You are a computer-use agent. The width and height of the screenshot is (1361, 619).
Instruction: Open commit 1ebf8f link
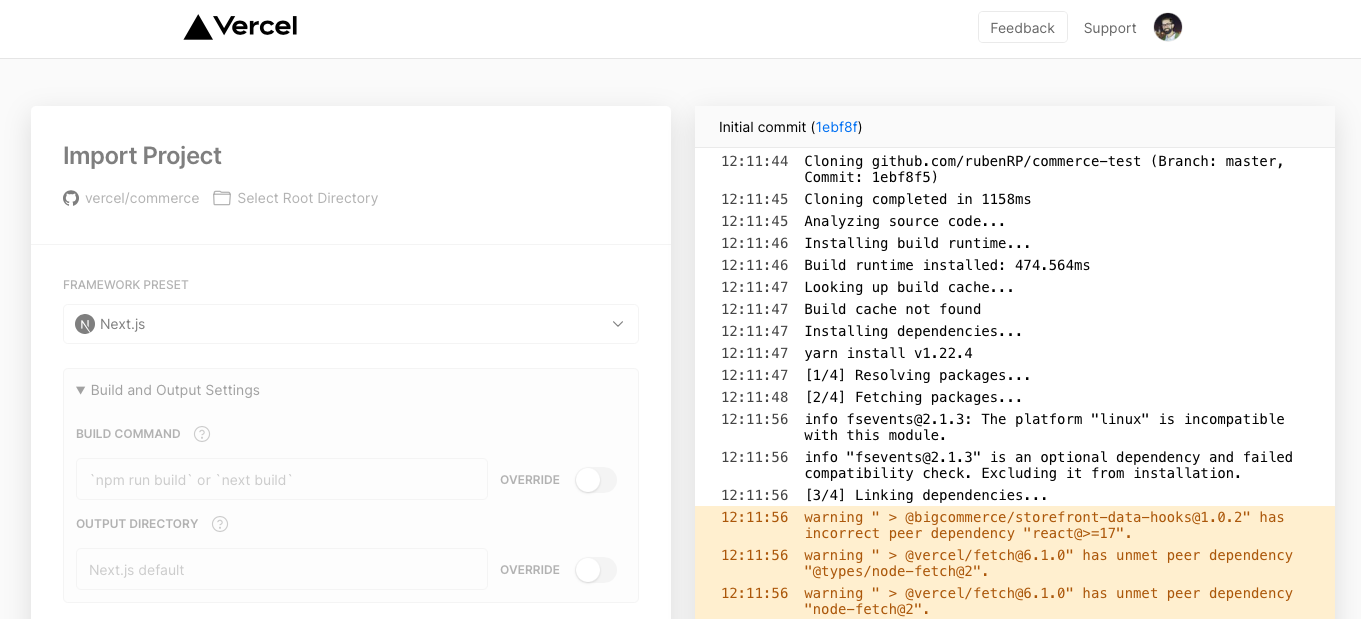pyautogui.click(x=837, y=127)
